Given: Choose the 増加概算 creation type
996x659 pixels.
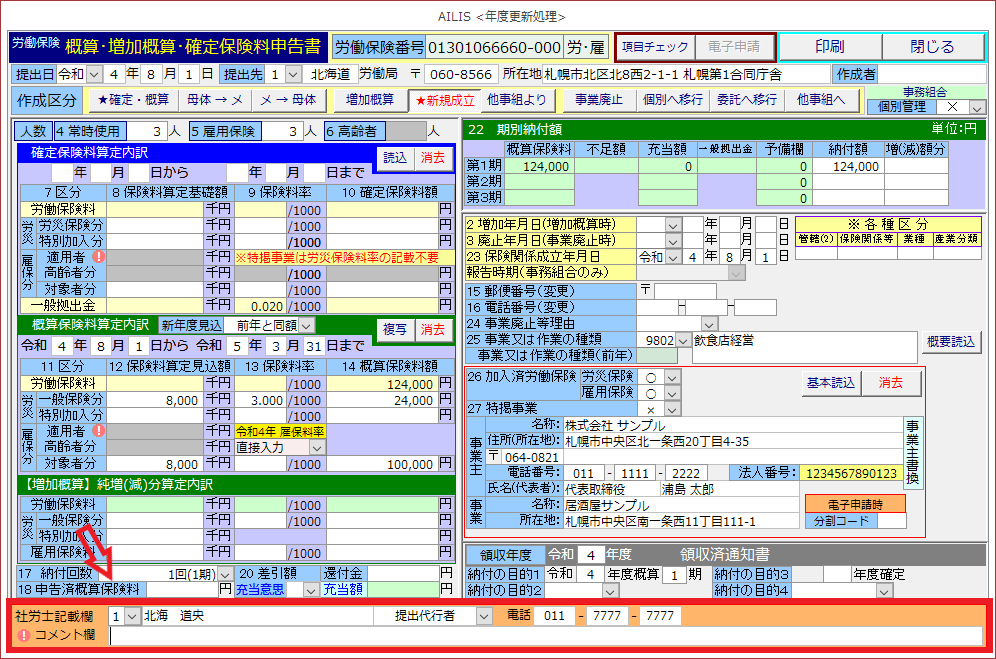Looking at the screenshot, I should tap(369, 100).
